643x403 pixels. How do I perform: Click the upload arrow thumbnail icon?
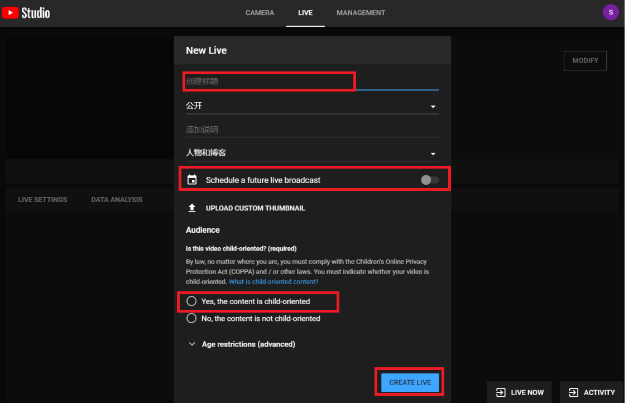(191, 208)
